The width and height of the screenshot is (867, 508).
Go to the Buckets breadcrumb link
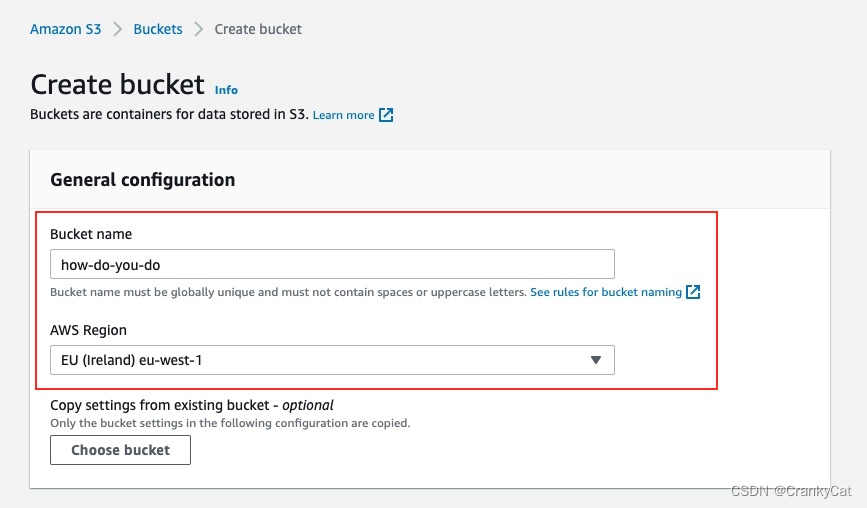[x=158, y=29]
